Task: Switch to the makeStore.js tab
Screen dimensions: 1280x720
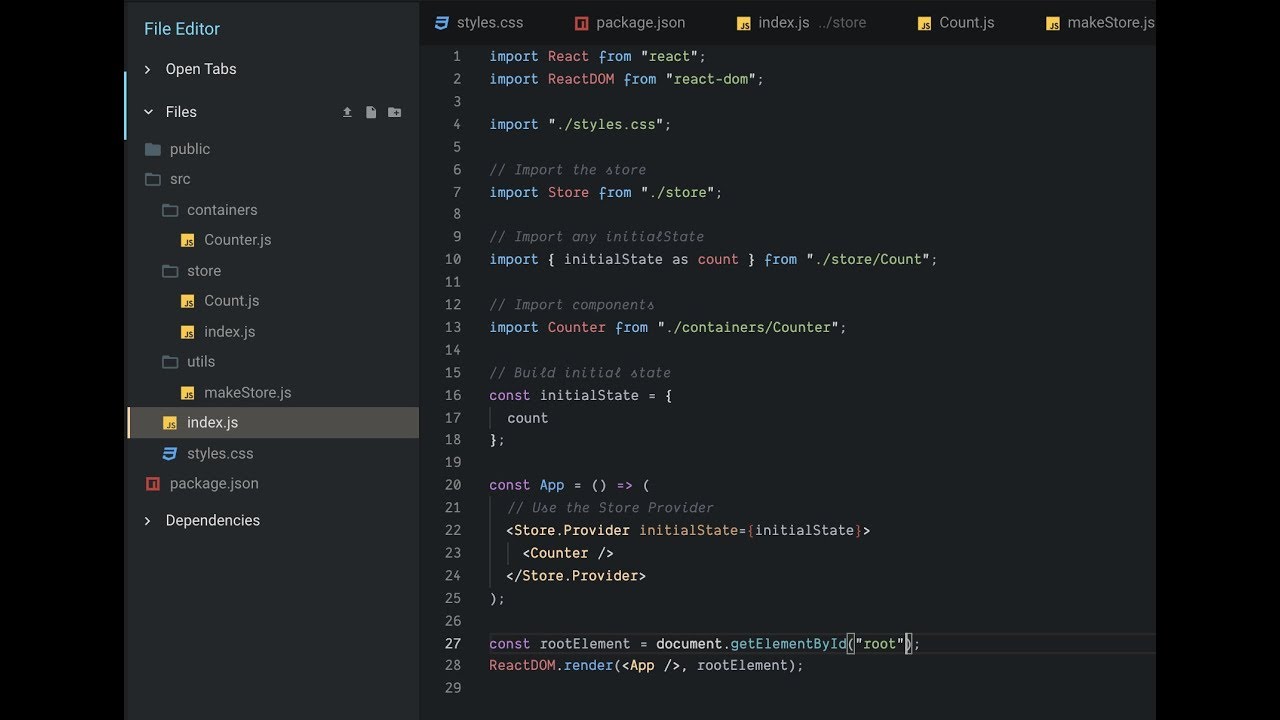Action: click(1099, 22)
